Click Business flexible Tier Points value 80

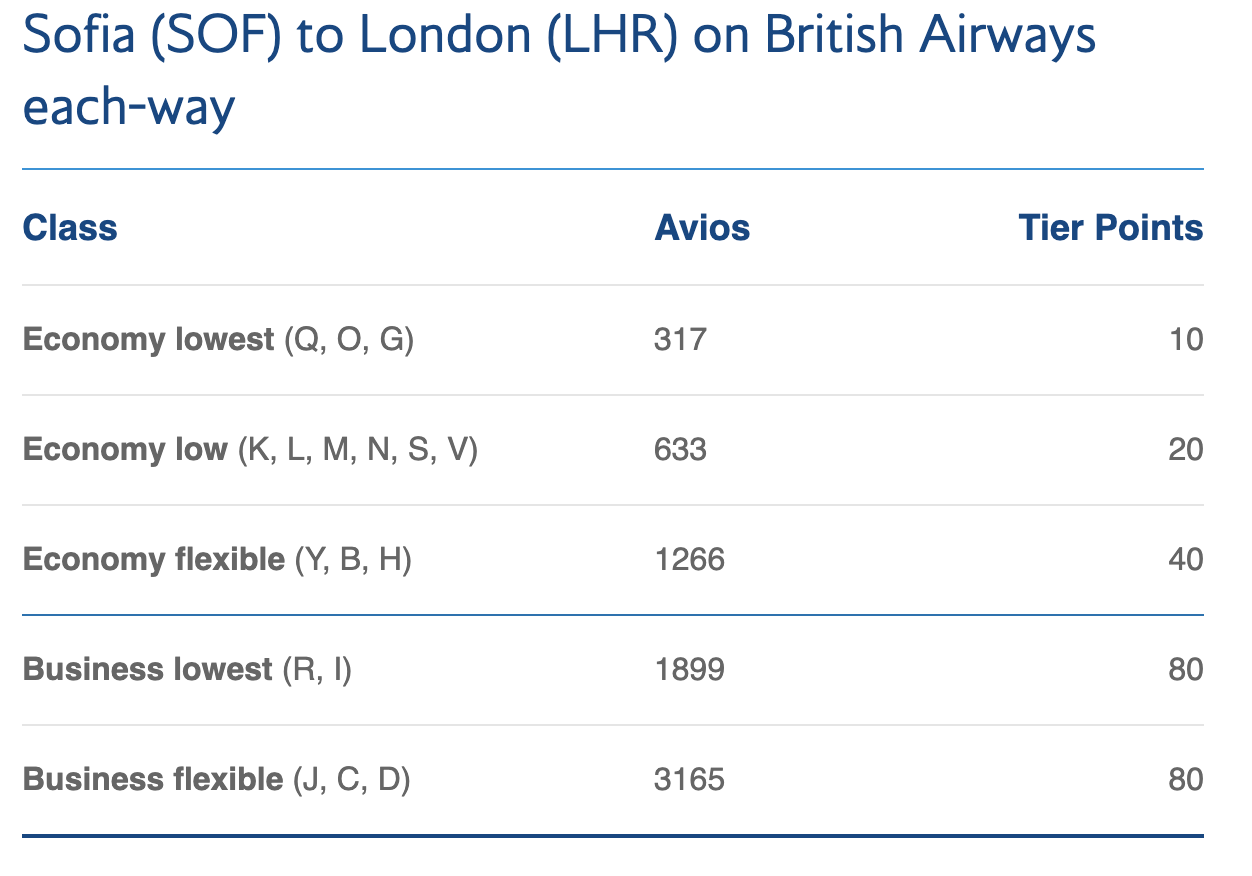pyautogui.click(x=1186, y=779)
